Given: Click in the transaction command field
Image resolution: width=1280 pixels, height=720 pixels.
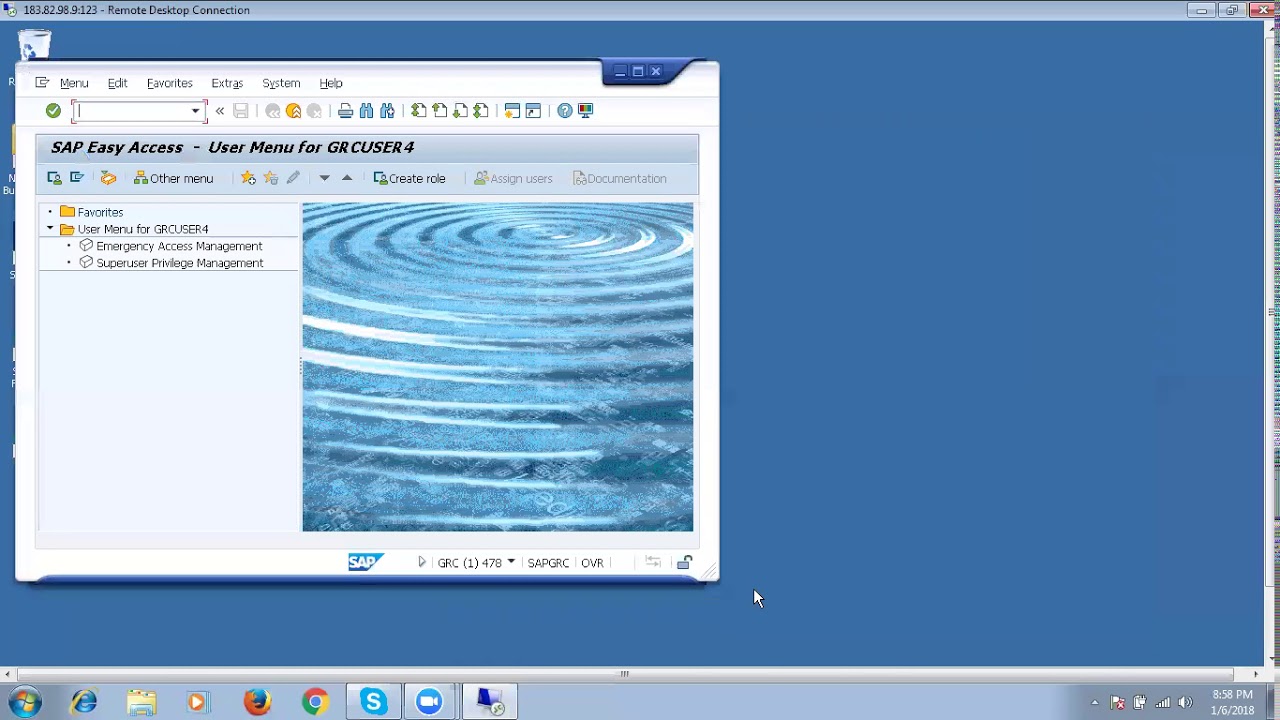Looking at the screenshot, I should pos(131,111).
